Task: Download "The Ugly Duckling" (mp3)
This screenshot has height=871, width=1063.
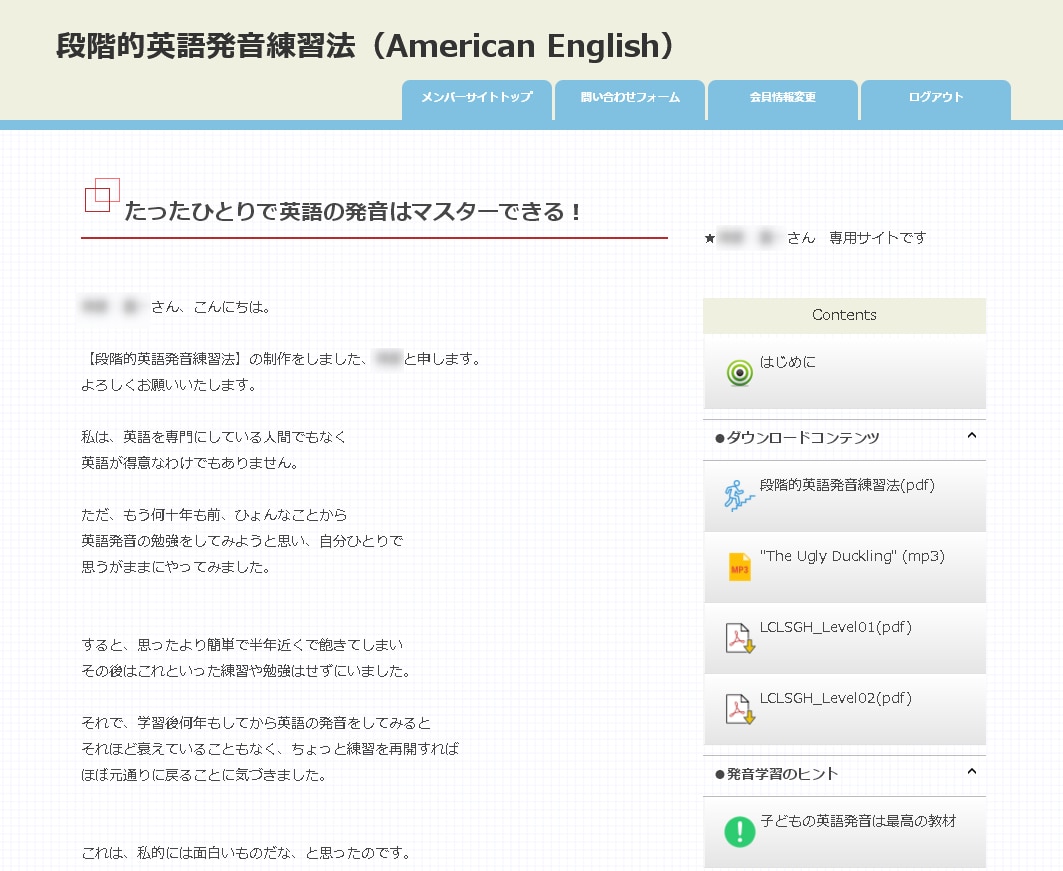Action: point(852,556)
